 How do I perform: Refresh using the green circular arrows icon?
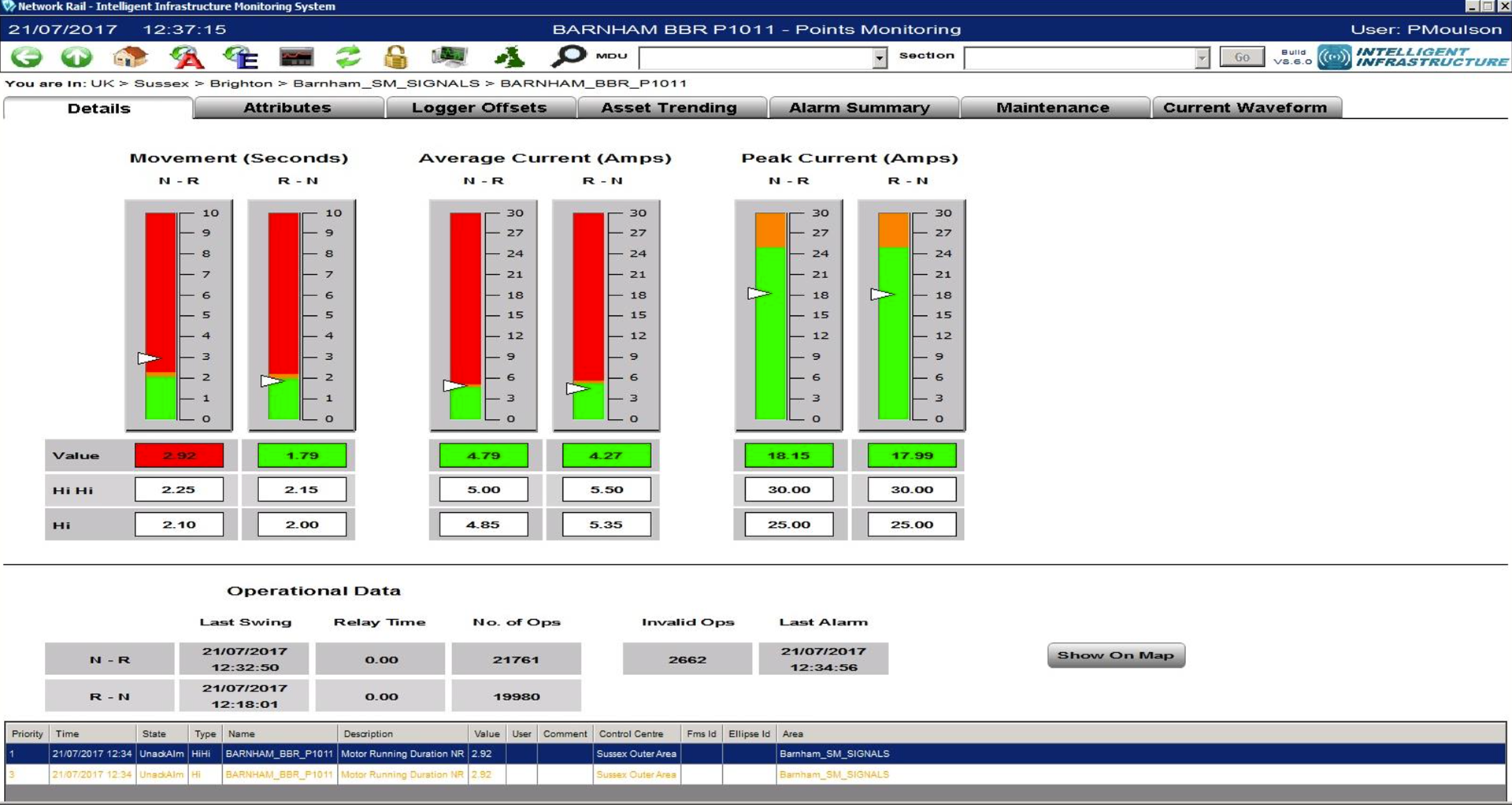click(x=347, y=57)
